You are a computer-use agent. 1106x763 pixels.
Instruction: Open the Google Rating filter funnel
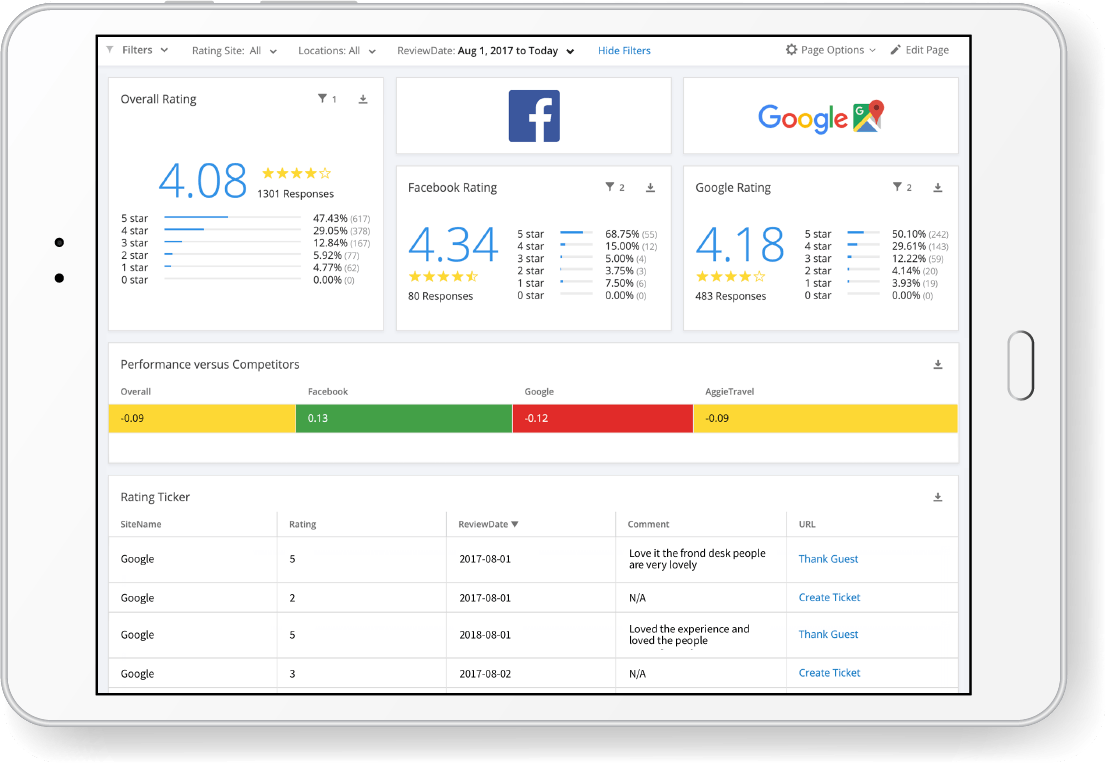pos(899,187)
